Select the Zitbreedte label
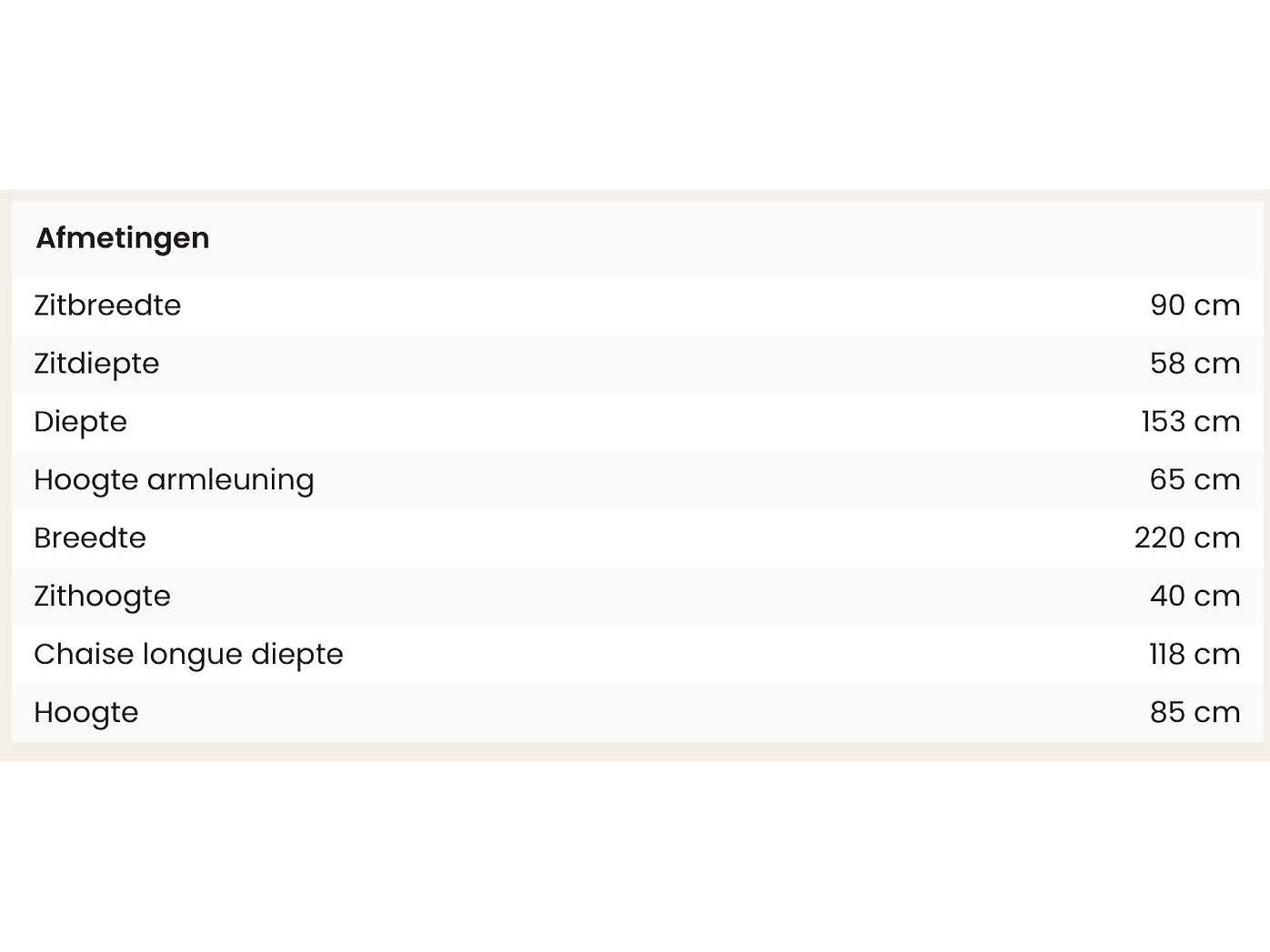1270x952 pixels. click(107, 306)
